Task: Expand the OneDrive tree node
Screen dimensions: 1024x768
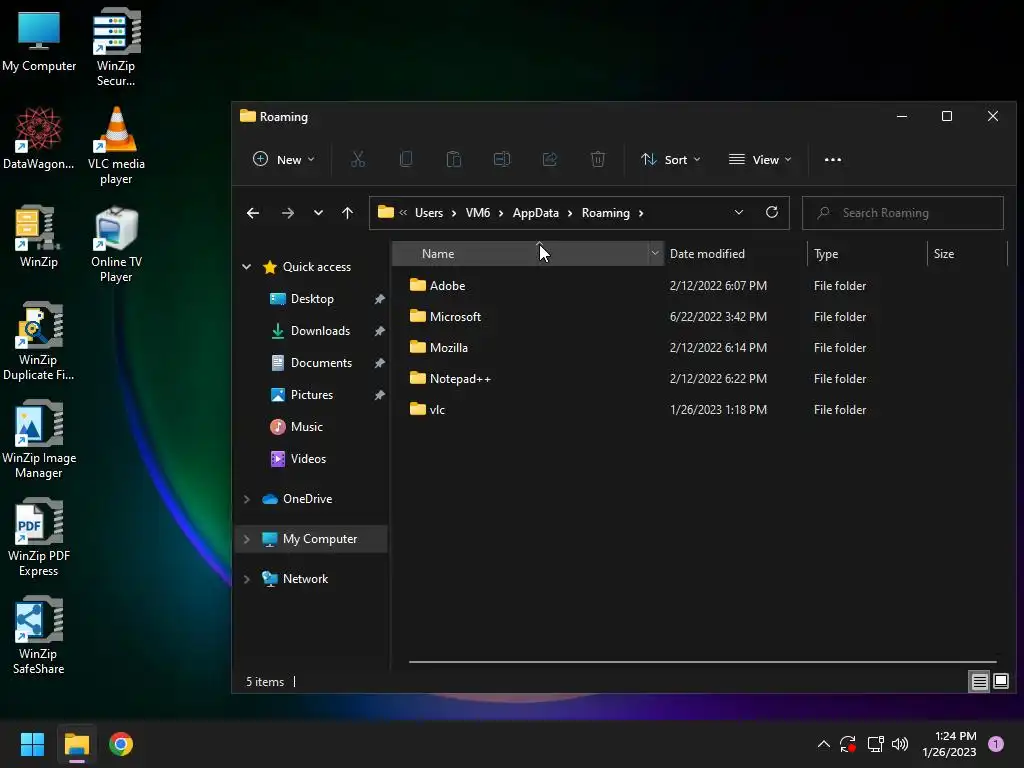Action: click(x=247, y=499)
